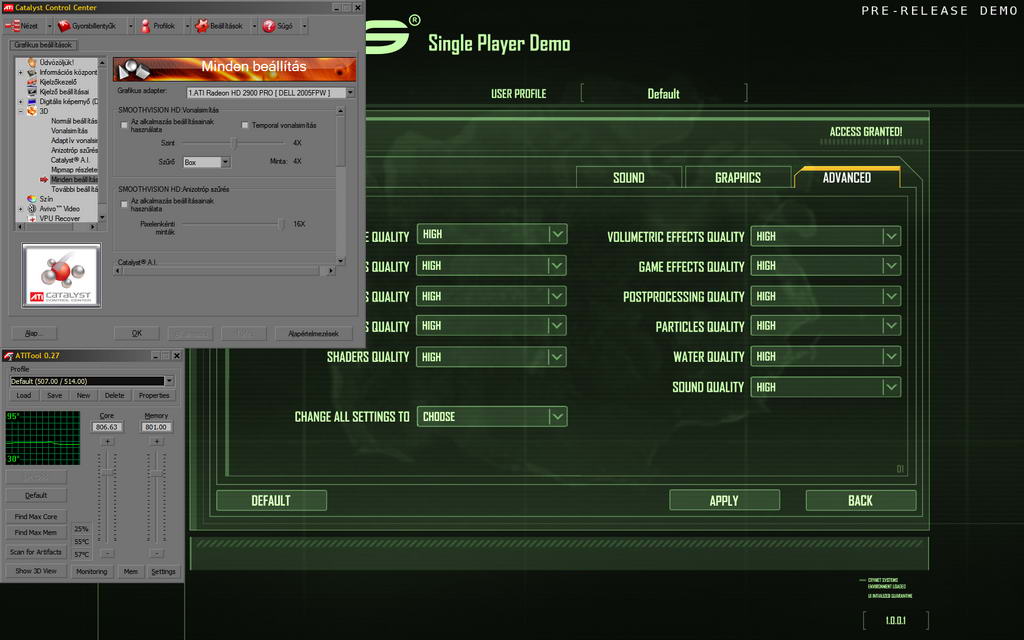Screen dimensions: 1024x640
Task: Open the Nézet toolbar menu icon
Action: (13, 26)
